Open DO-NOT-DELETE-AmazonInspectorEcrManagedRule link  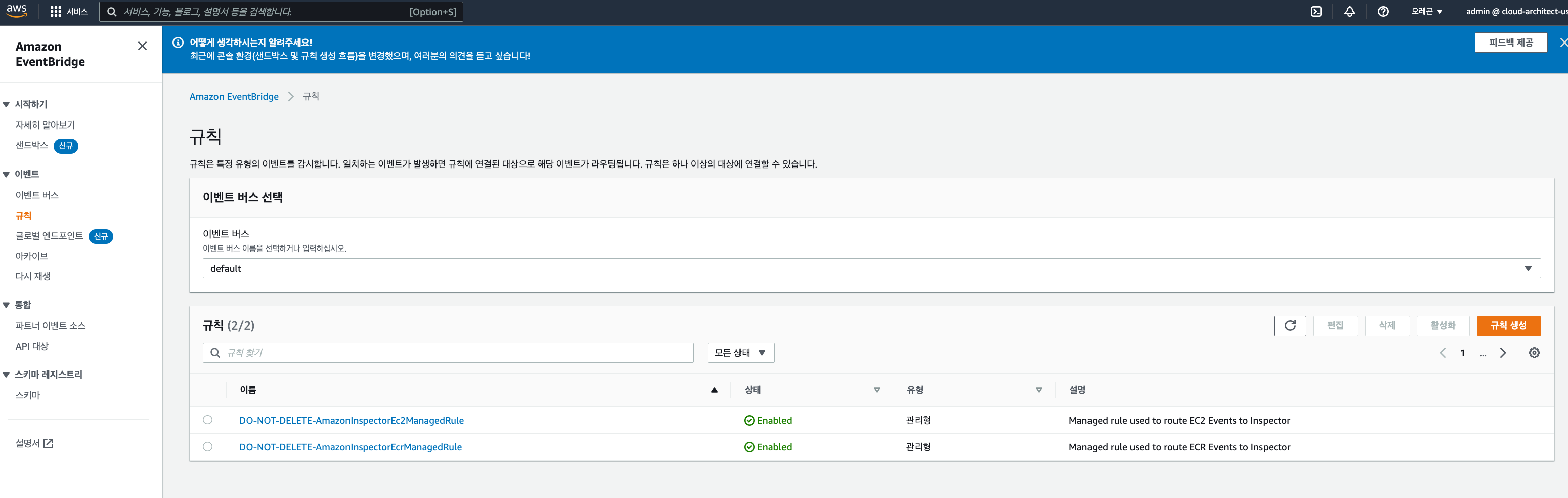[351, 447]
